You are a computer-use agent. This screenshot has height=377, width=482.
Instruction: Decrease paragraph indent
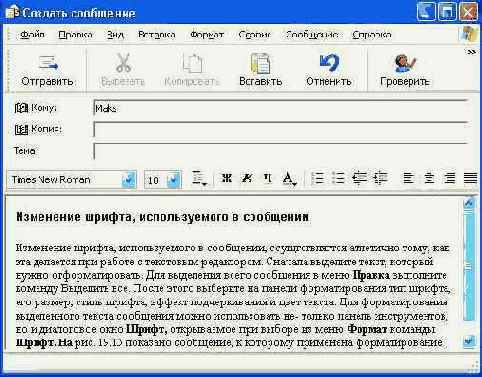coord(359,178)
